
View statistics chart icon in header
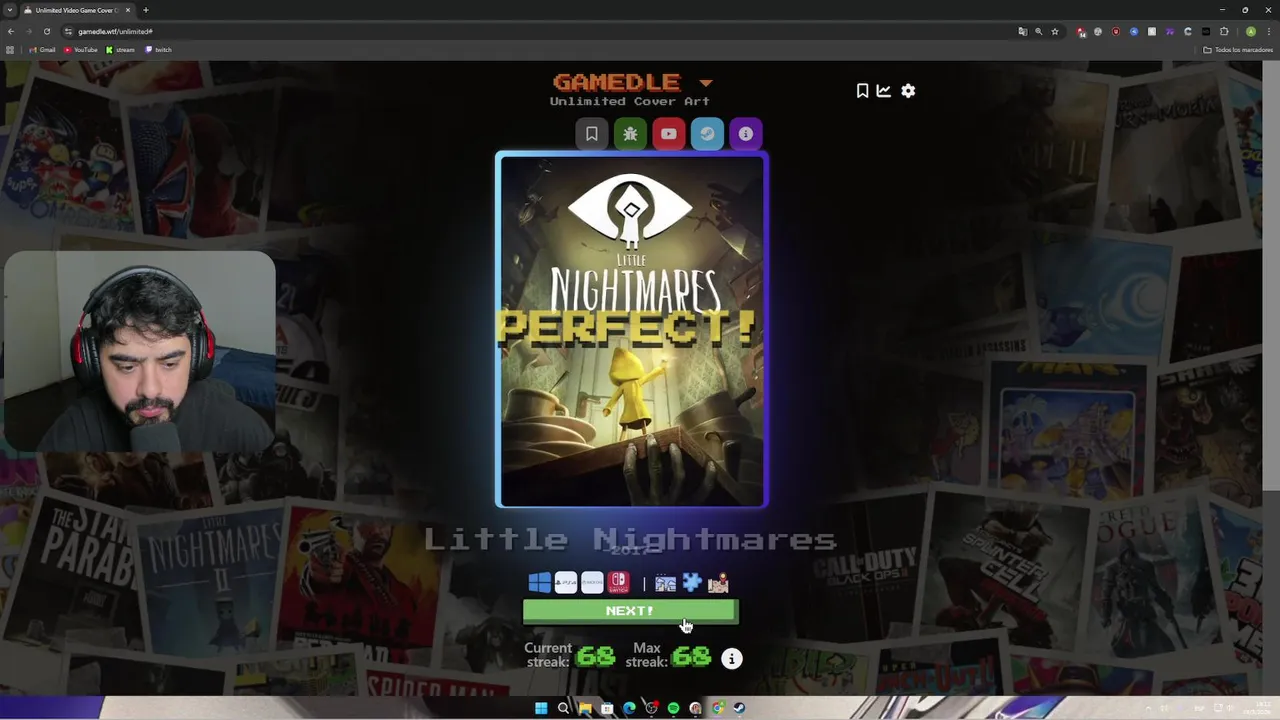click(x=884, y=91)
